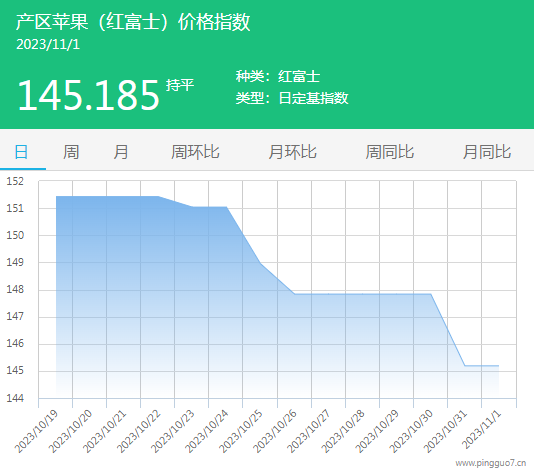Click the 持平 status label
This screenshot has height=474, width=534.
click(180, 85)
